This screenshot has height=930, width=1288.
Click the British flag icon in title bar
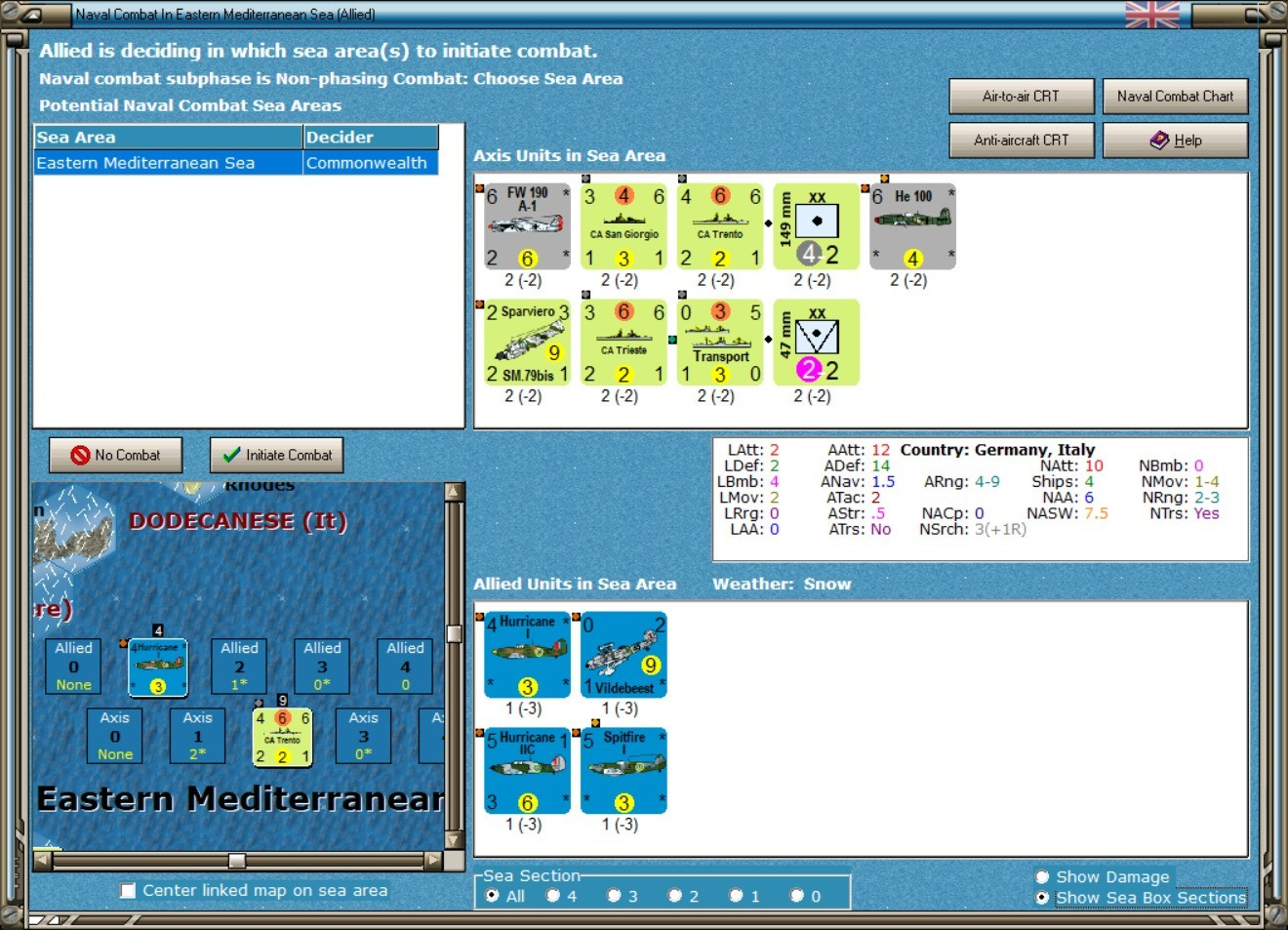pos(1152,15)
